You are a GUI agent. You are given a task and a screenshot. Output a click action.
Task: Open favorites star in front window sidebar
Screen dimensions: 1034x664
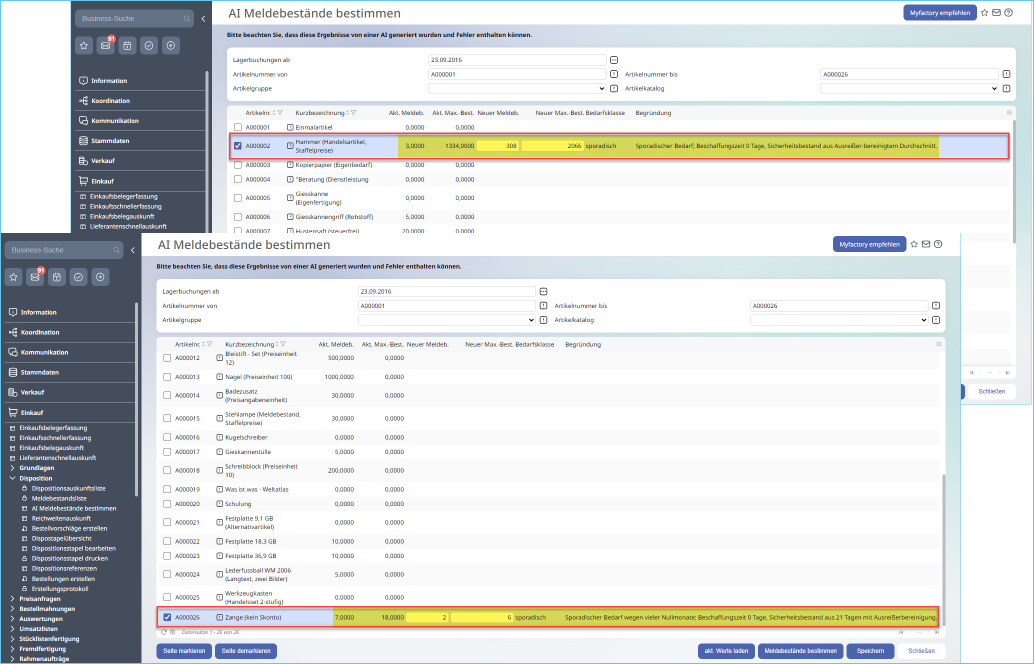click(x=13, y=277)
